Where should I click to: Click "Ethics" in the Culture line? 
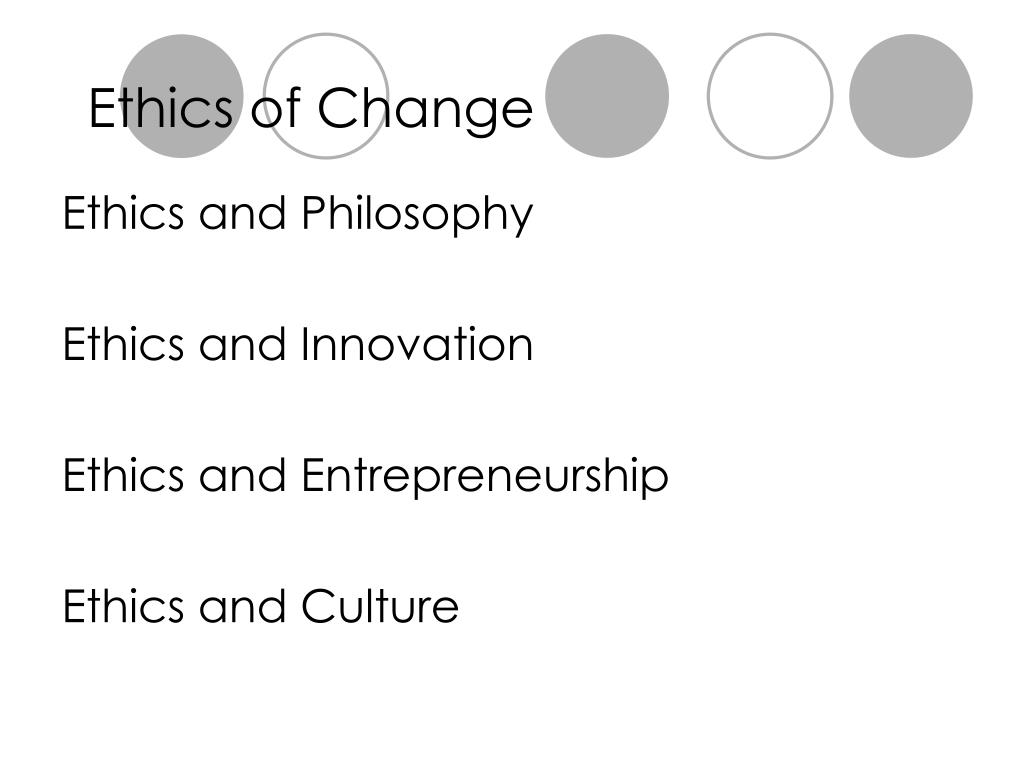123,606
